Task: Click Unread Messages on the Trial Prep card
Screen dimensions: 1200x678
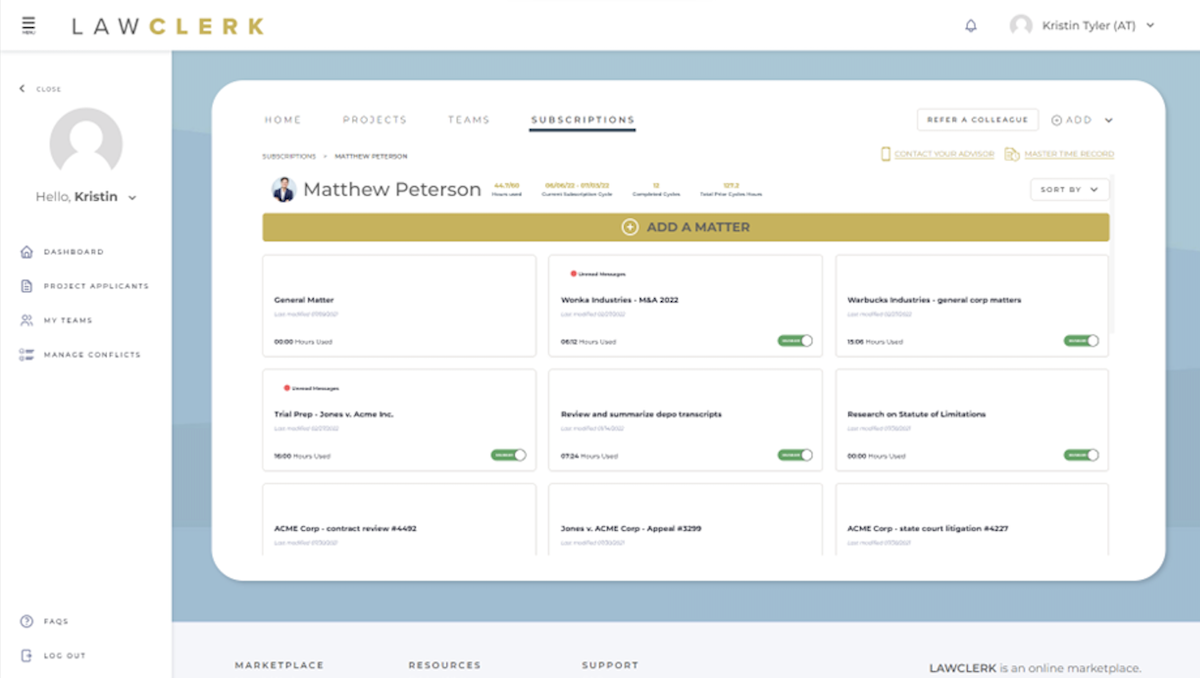Action: [x=312, y=388]
